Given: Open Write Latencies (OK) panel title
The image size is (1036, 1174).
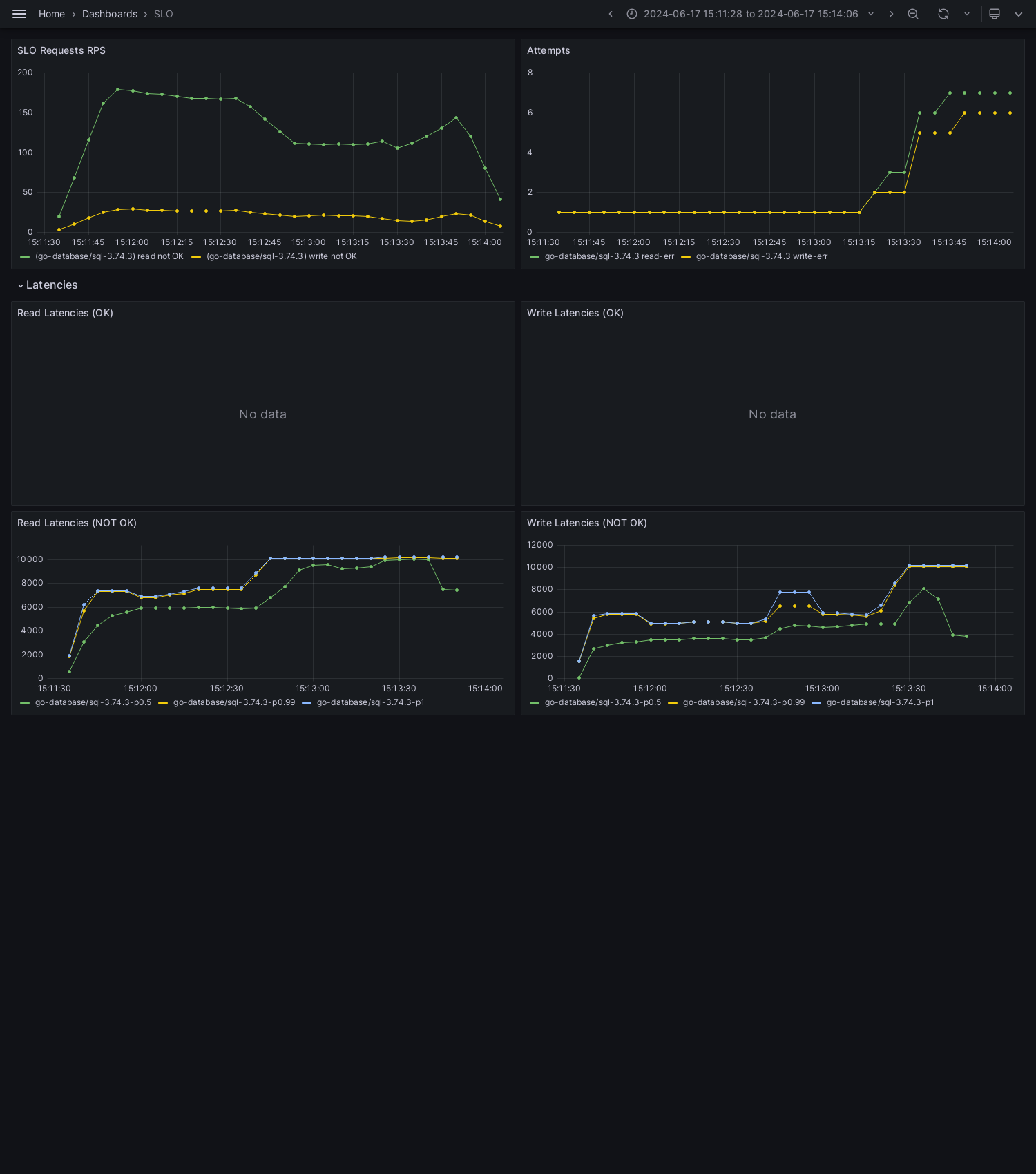Looking at the screenshot, I should (575, 313).
